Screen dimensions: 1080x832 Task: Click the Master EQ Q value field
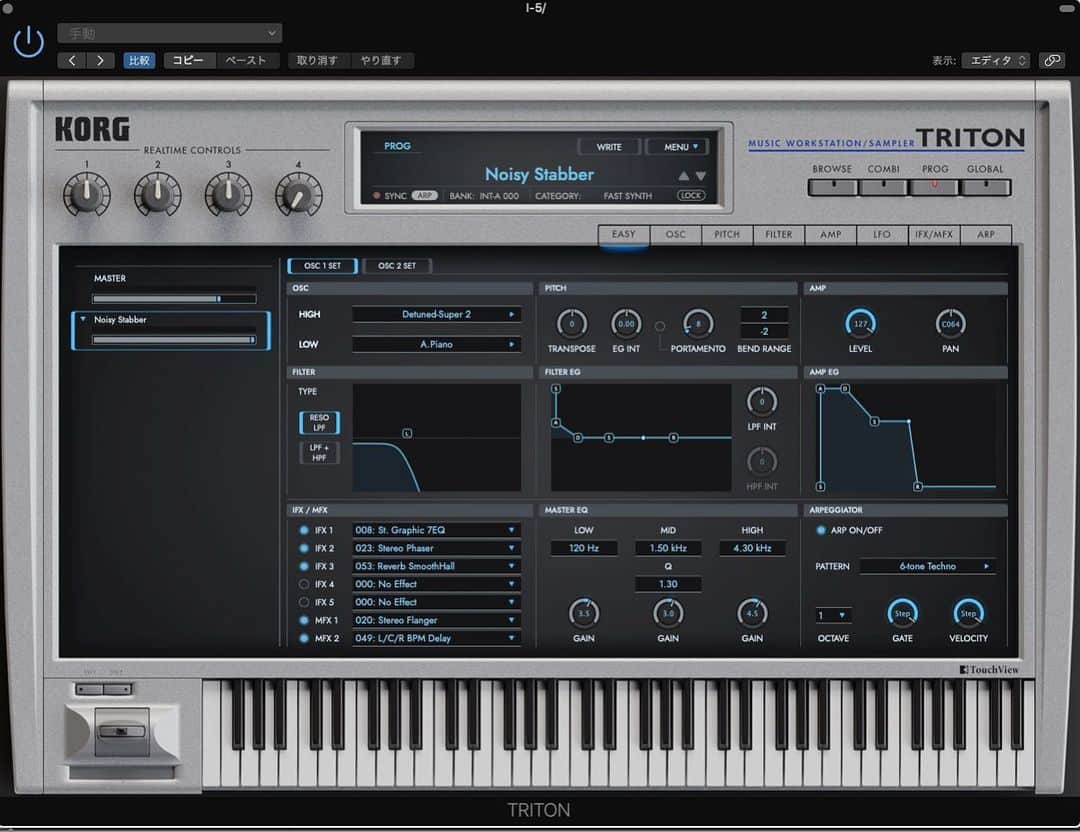(668, 584)
